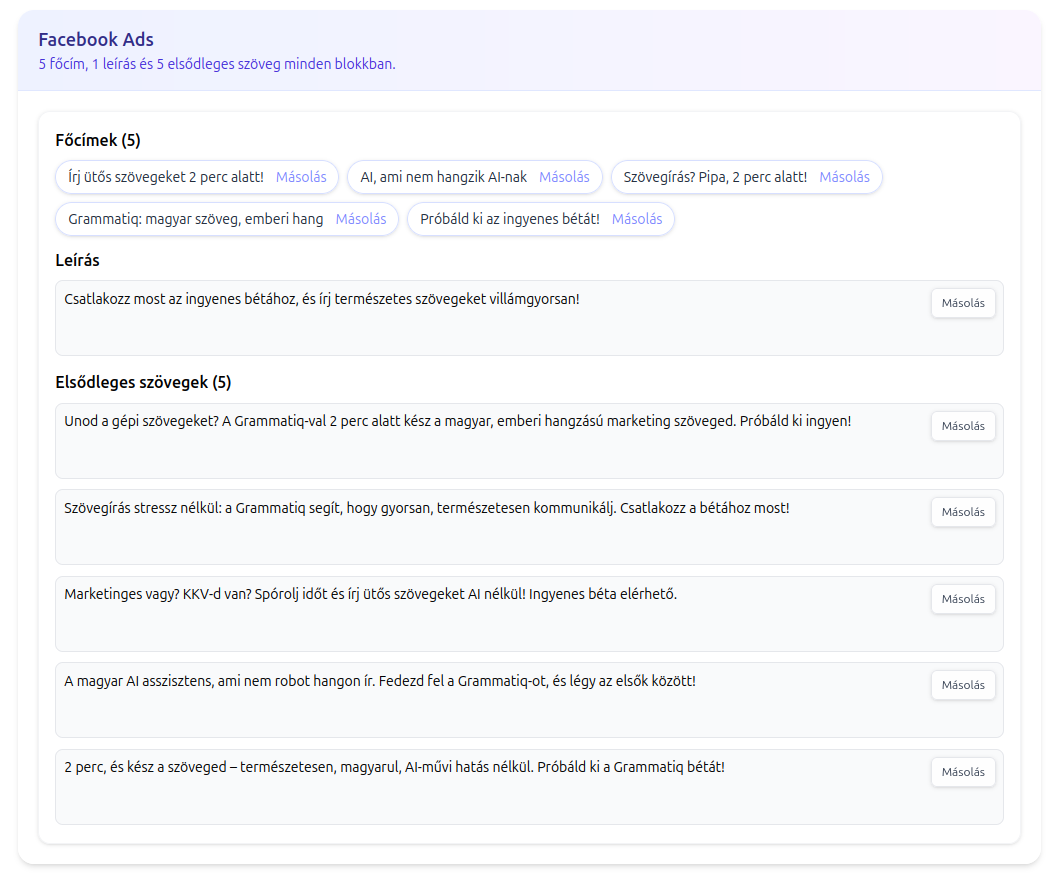Copy primary text starting 'A magyar AI asszisztens'
Screen dimensions: 1052x876
point(963,685)
